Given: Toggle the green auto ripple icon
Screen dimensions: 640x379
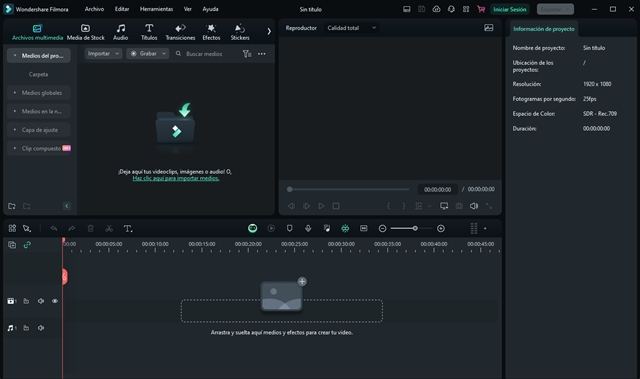Looking at the screenshot, I should pos(345,228).
